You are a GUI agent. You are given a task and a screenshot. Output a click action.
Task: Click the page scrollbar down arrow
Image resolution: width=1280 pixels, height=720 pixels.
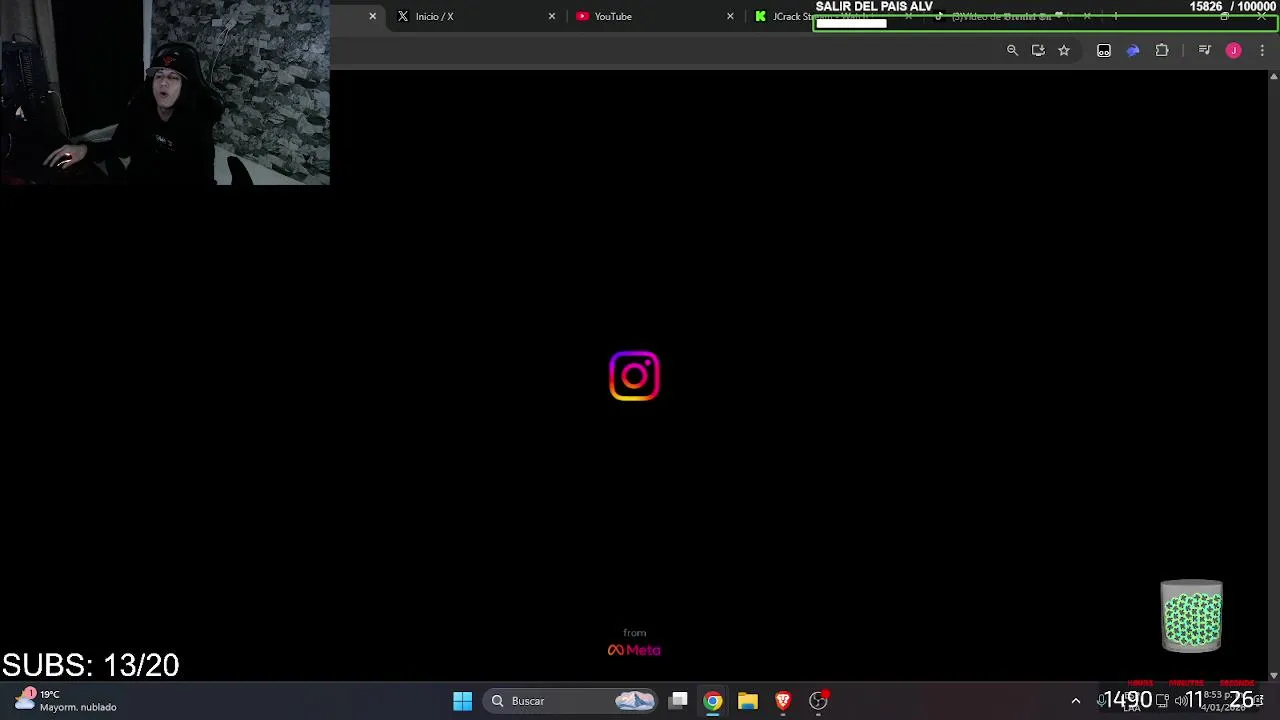(x=1273, y=676)
